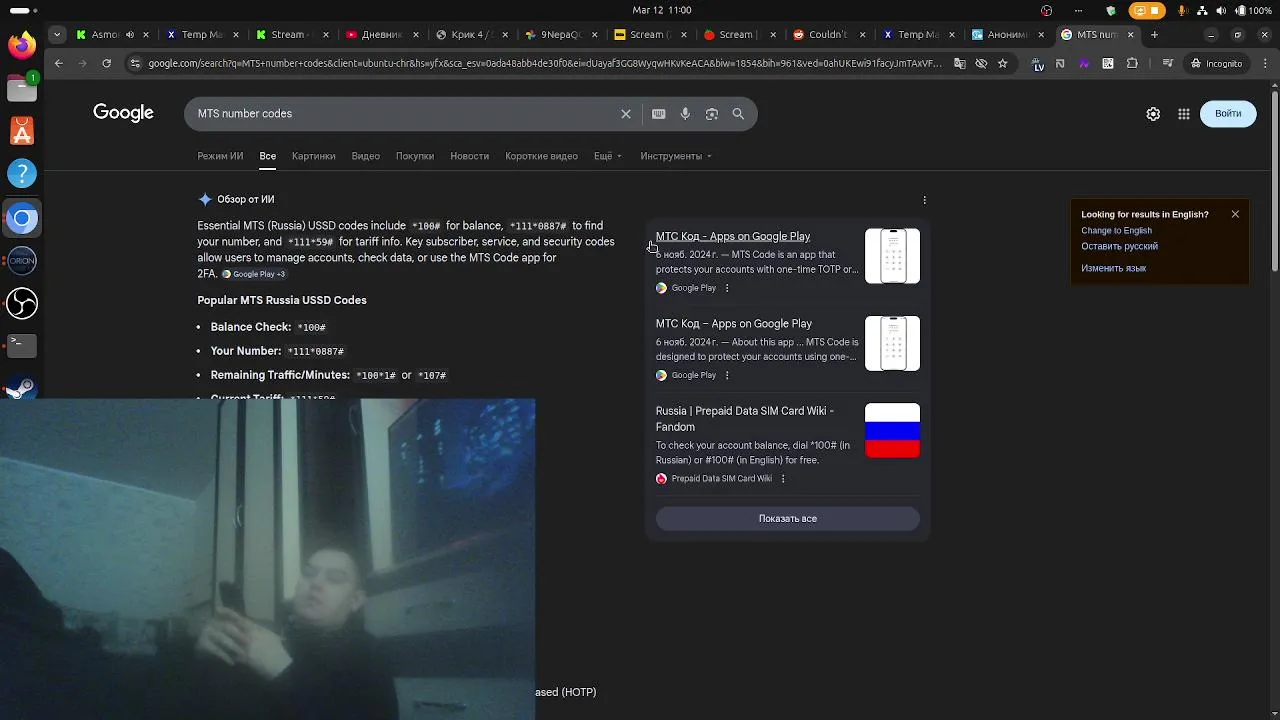Open the media controls icon in toolbar
1280x720 pixels.
[x=1167, y=63]
